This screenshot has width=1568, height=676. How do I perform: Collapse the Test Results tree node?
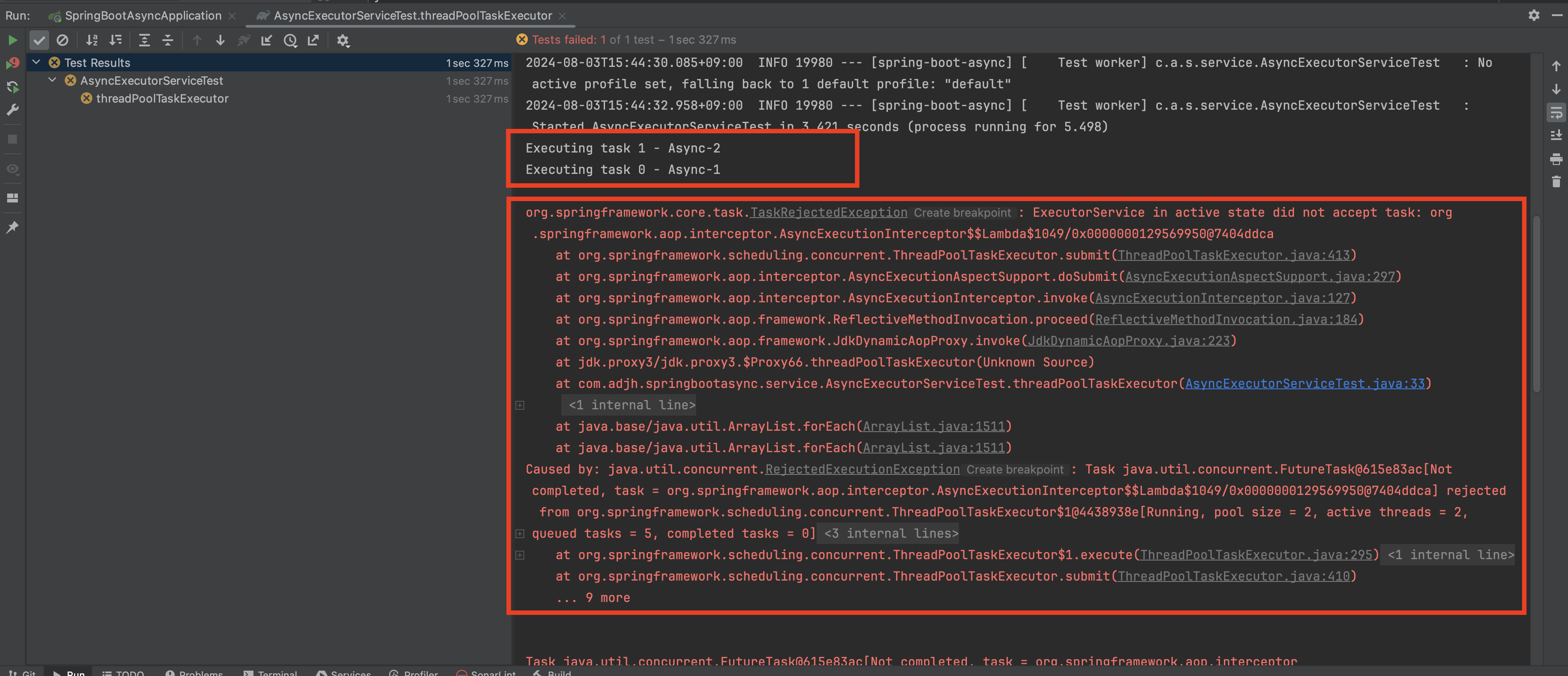37,62
